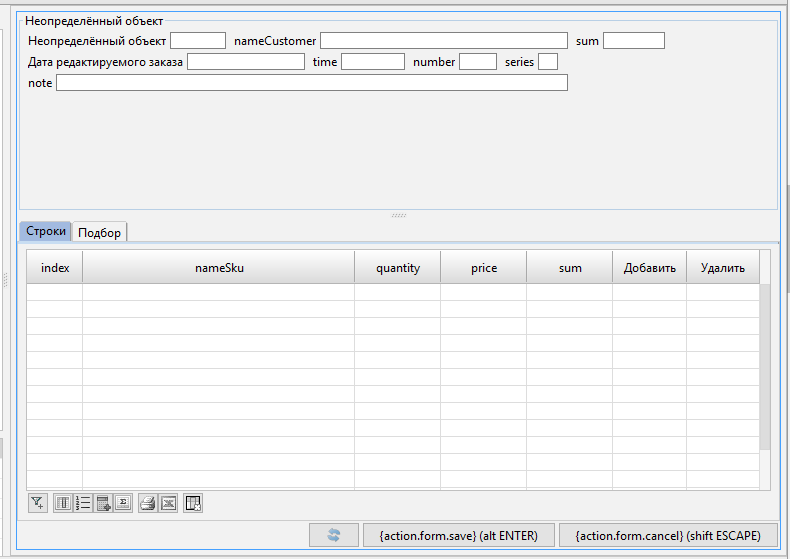Open the Подбор tab
This screenshot has height=559, width=790.
[x=100, y=233]
